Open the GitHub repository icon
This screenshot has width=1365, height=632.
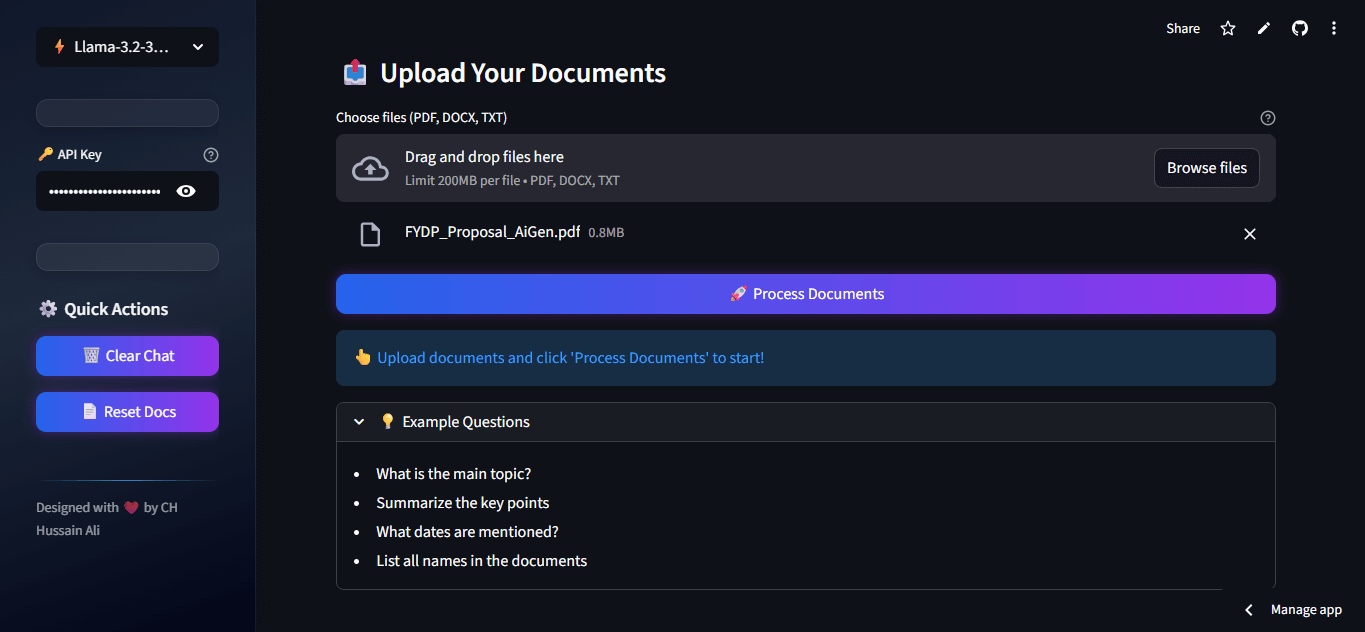point(1299,28)
